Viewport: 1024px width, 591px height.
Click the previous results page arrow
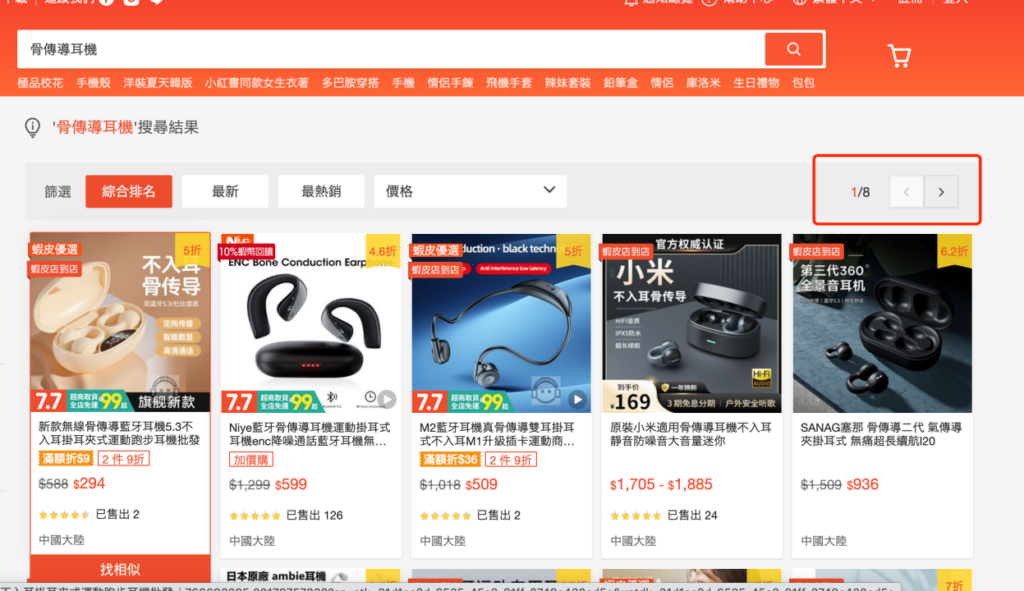(x=906, y=192)
